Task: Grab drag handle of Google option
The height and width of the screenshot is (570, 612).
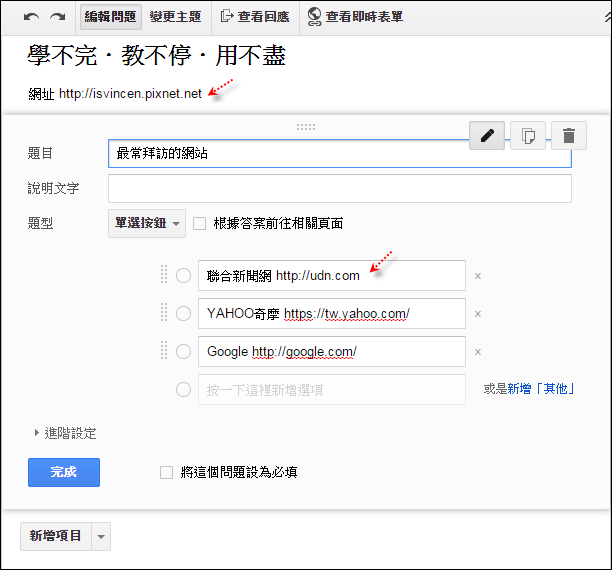Action: [164, 350]
